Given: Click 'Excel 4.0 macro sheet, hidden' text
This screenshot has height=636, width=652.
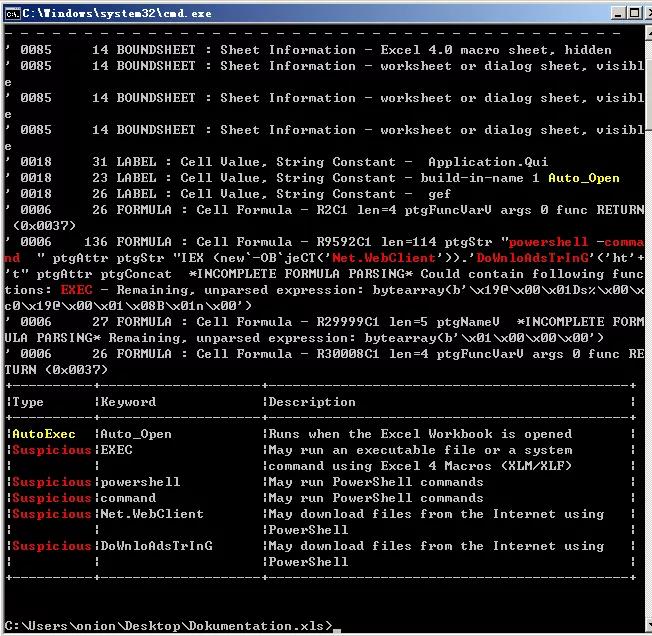Looking at the screenshot, I should pyautogui.click(x=496, y=50).
